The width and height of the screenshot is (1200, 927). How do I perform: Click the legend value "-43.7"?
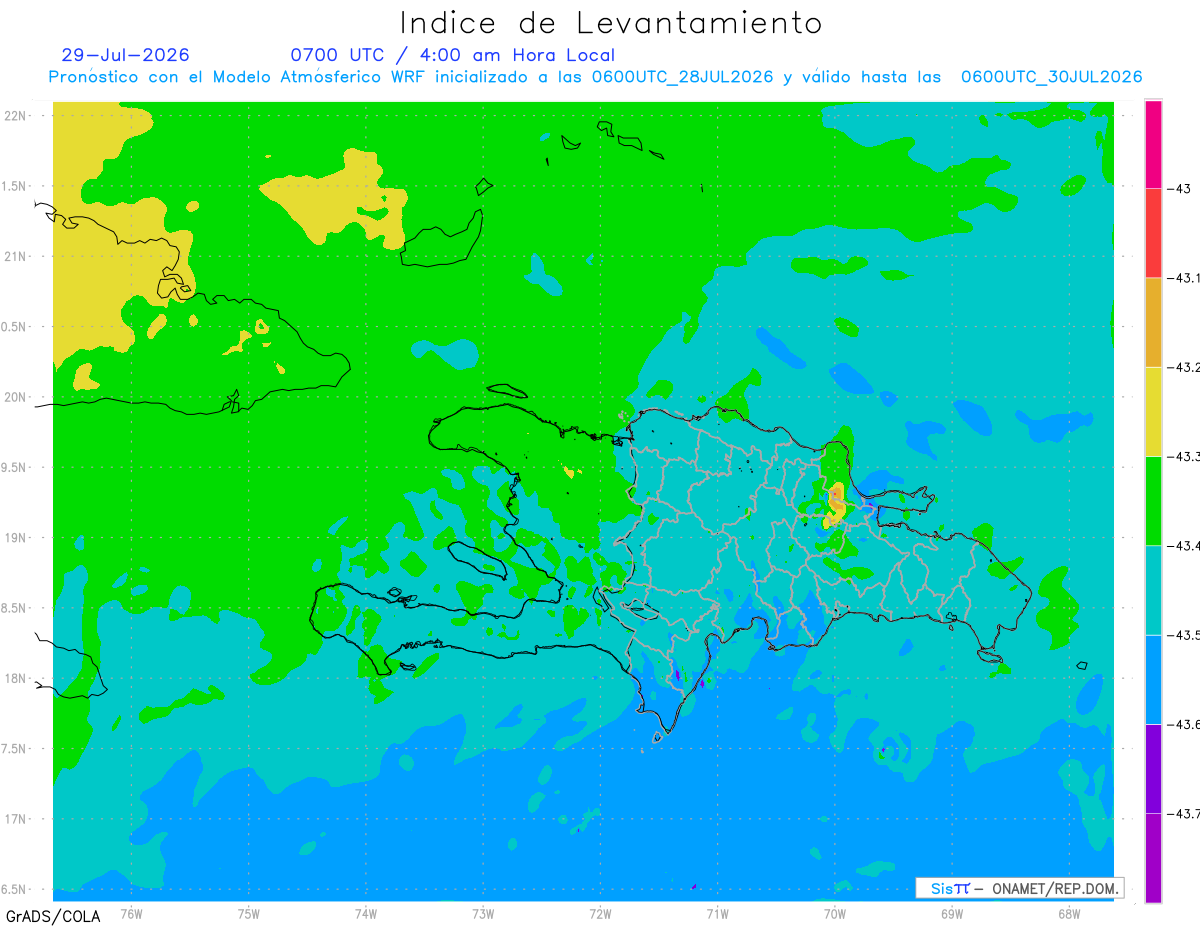coord(1181,813)
